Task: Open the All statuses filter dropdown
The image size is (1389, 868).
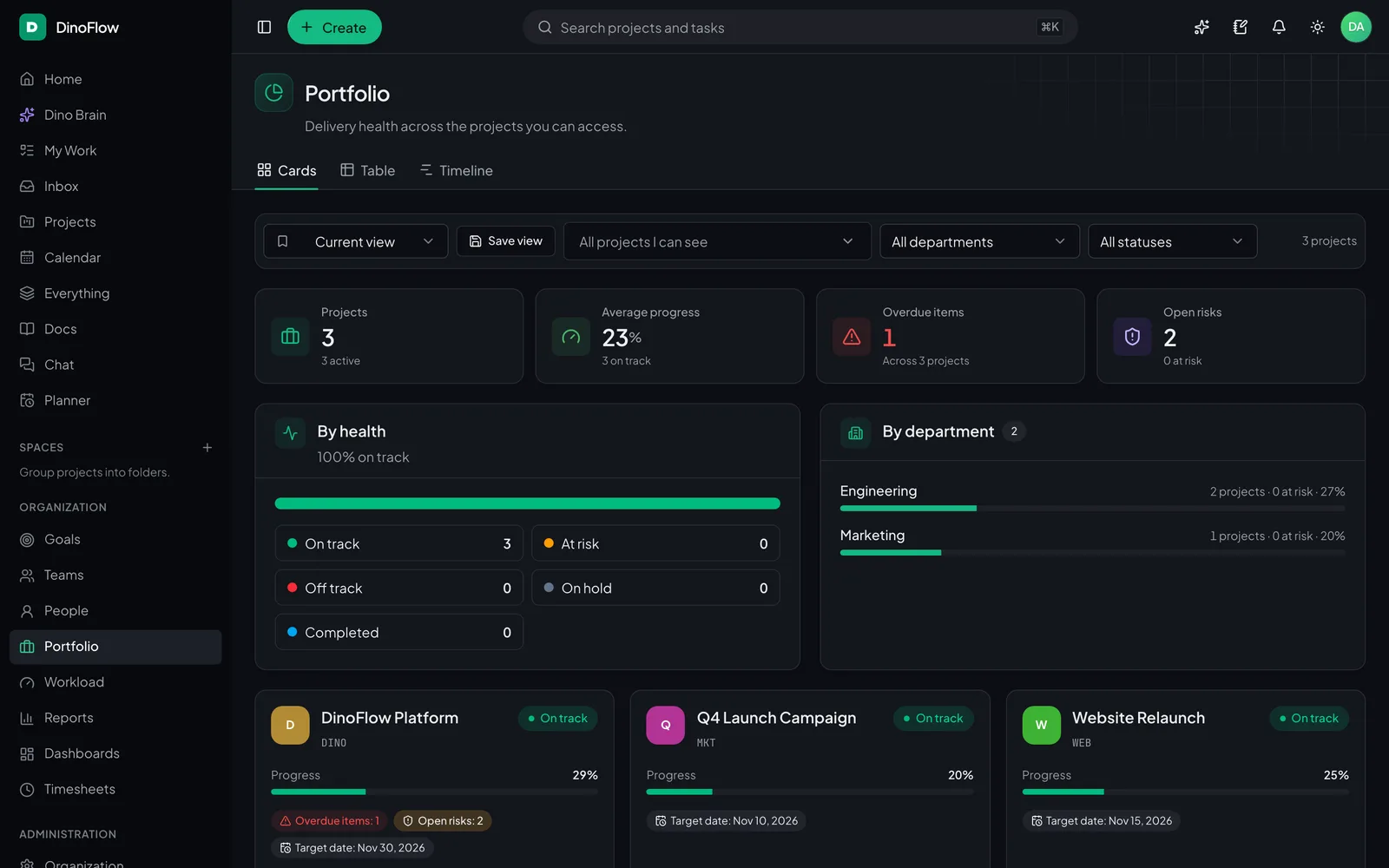Action: pyautogui.click(x=1172, y=241)
